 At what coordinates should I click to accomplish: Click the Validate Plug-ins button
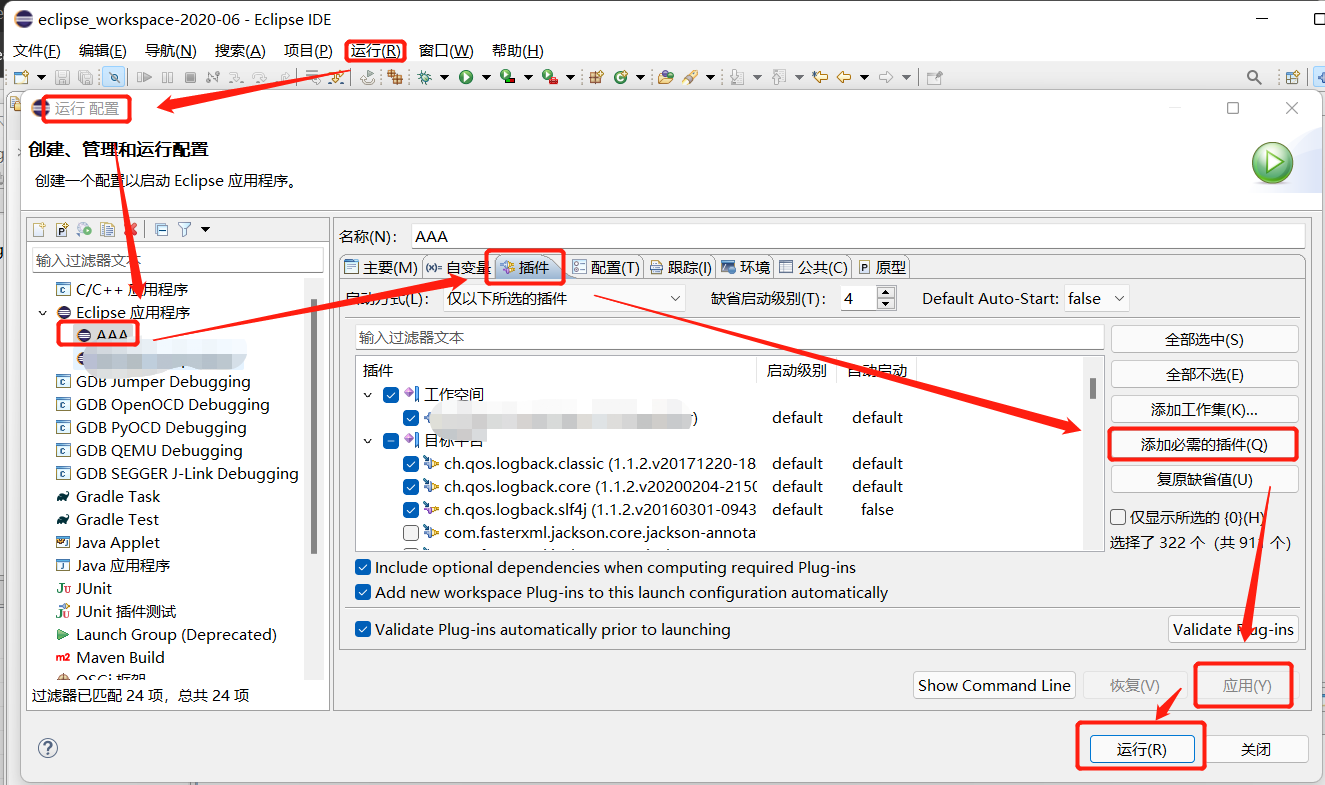(1233, 629)
